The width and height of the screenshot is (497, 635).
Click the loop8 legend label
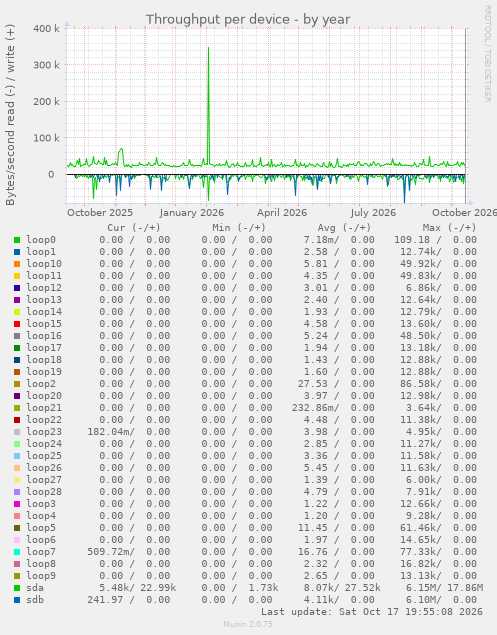click(x=41, y=564)
